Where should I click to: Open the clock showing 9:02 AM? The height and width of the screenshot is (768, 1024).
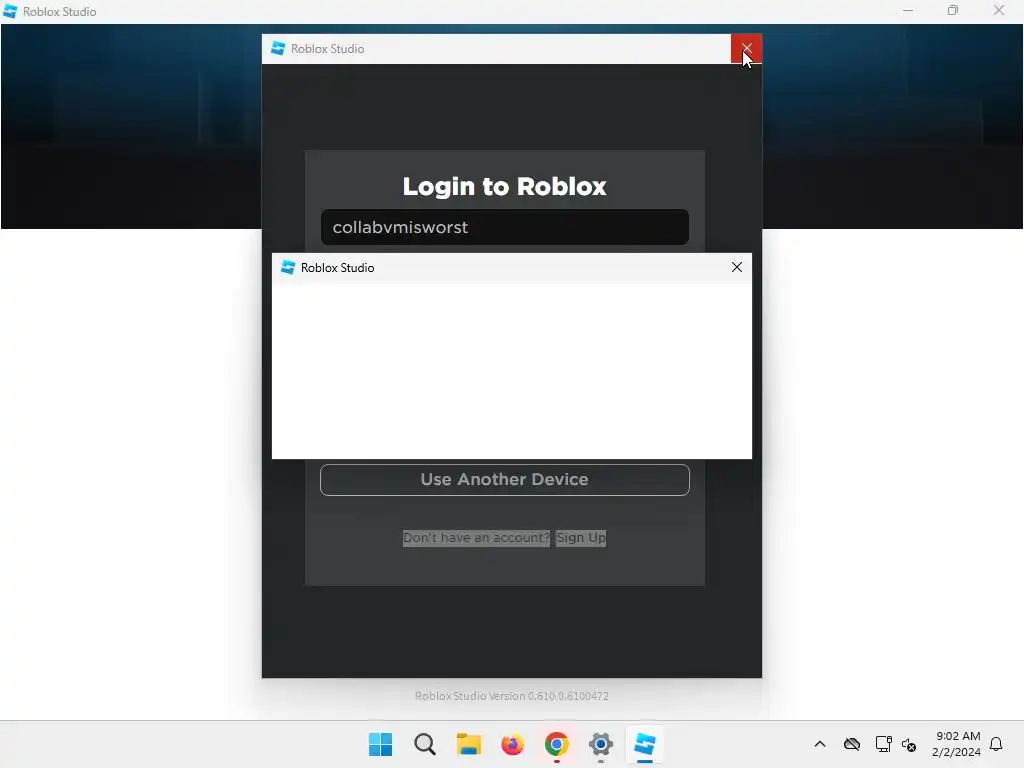tap(957, 744)
